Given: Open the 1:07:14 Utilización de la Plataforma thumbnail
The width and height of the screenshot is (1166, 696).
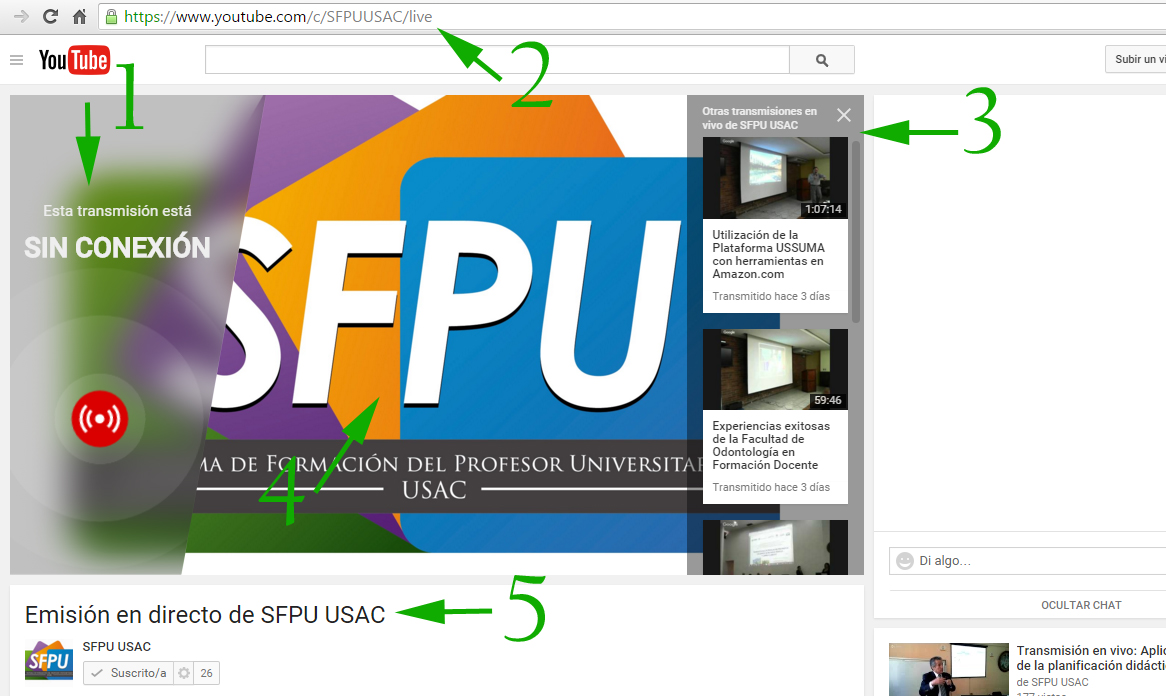Looking at the screenshot, I should click(775, 178).
